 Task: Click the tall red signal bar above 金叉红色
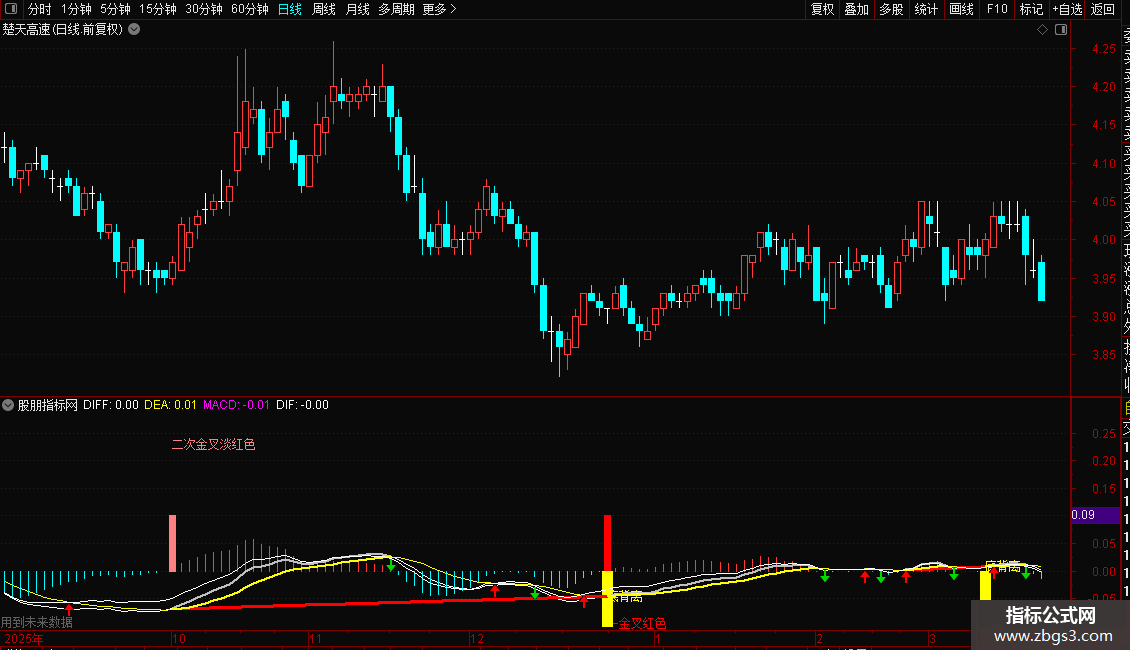click(608, 543)
